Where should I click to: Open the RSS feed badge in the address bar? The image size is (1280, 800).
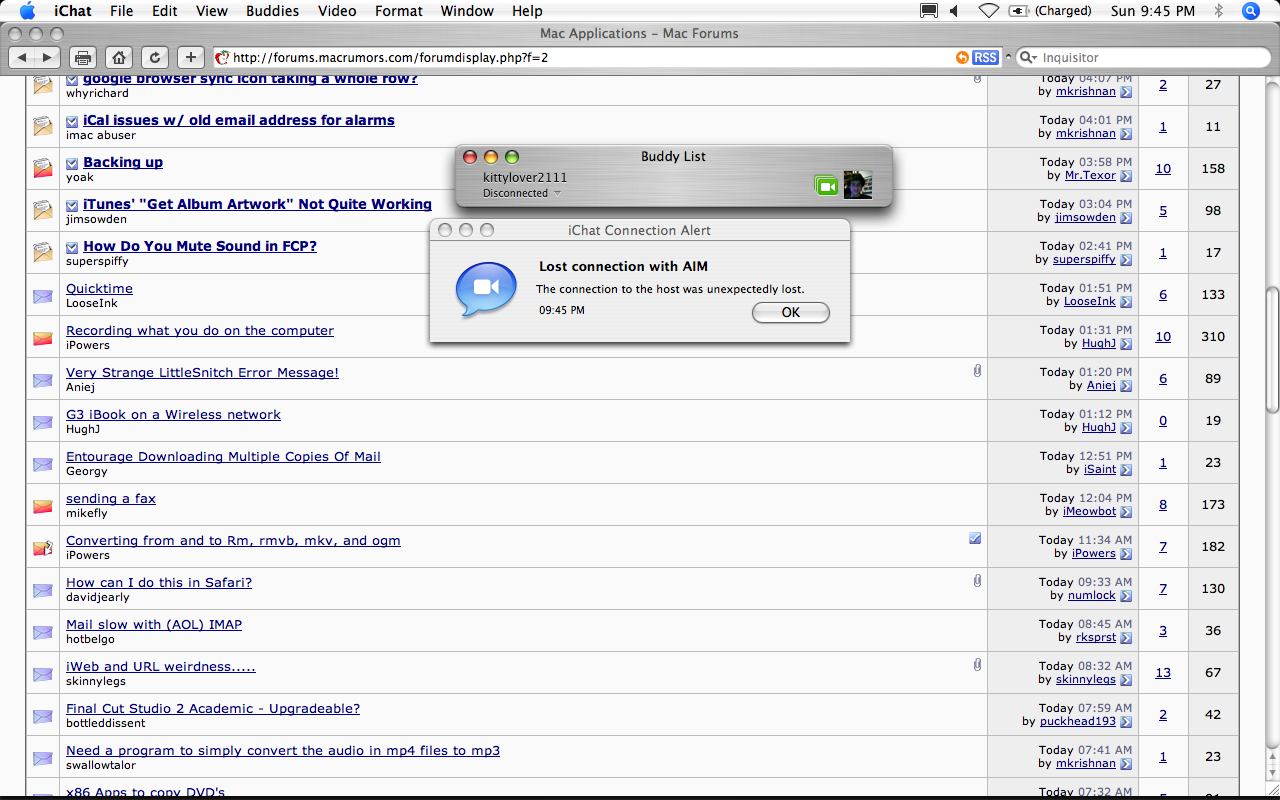tap(985, 58)
